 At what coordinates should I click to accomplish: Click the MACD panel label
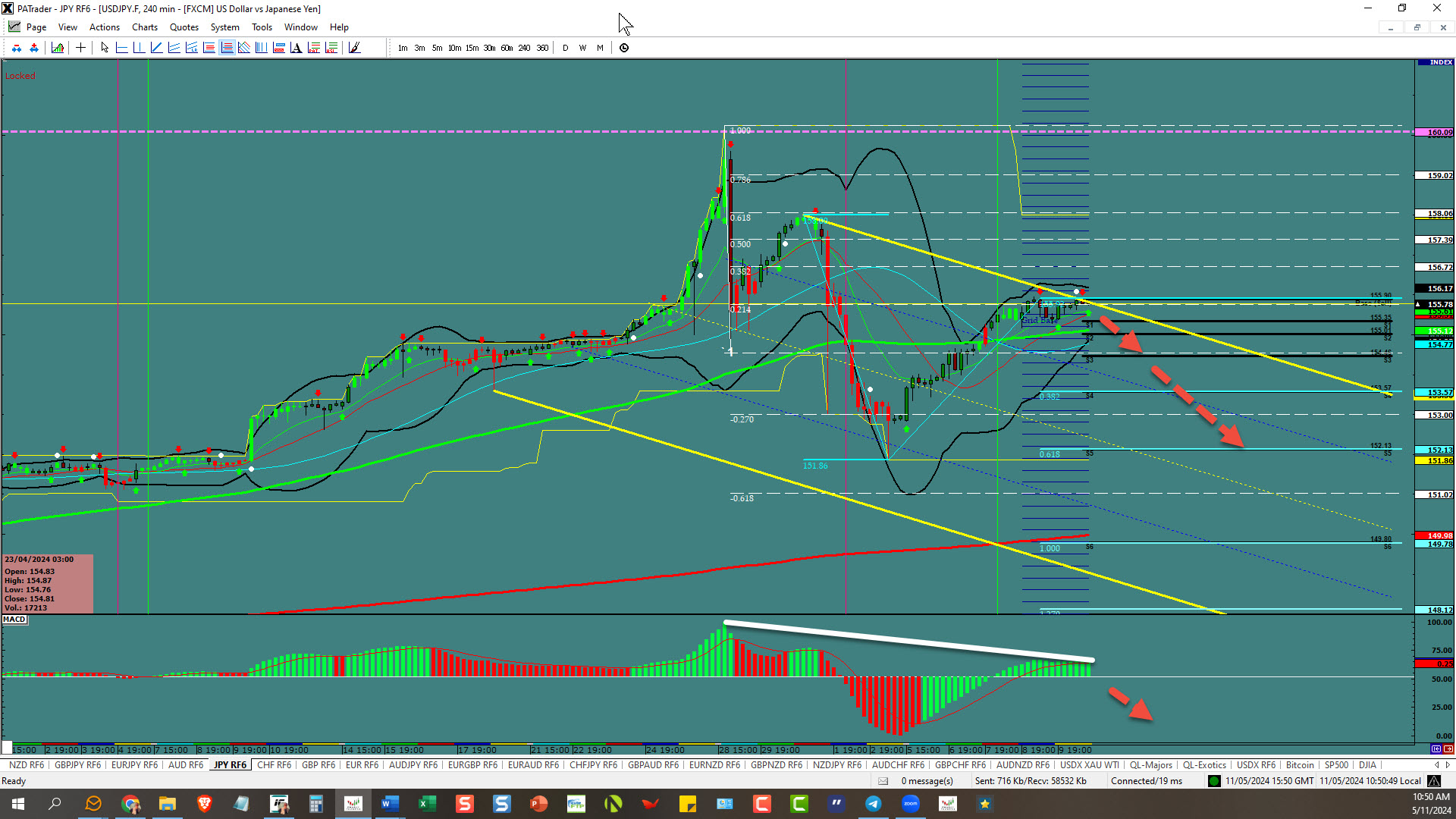click(x=14, y=620)
